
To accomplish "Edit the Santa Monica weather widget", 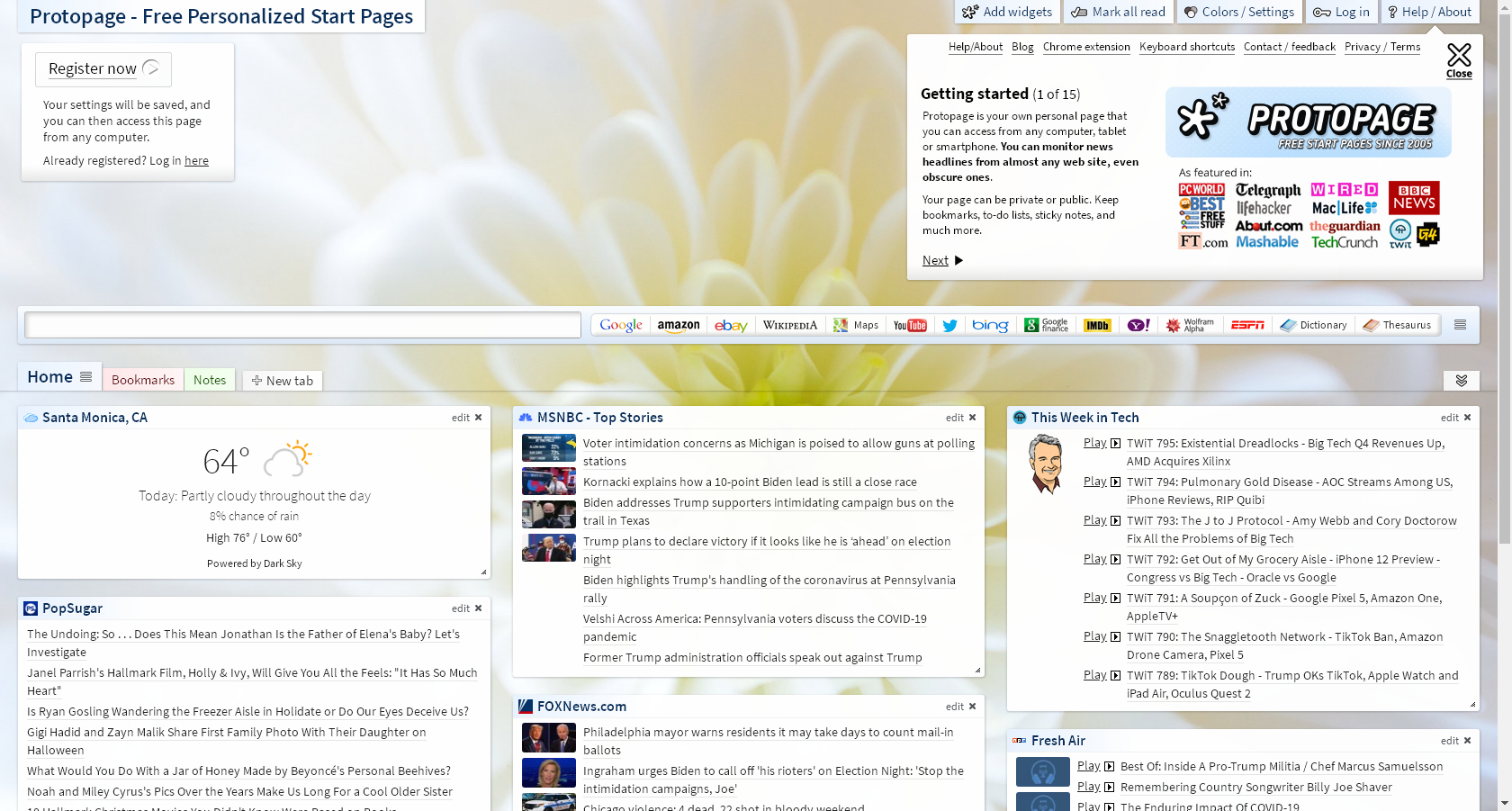I will (460, 418).
